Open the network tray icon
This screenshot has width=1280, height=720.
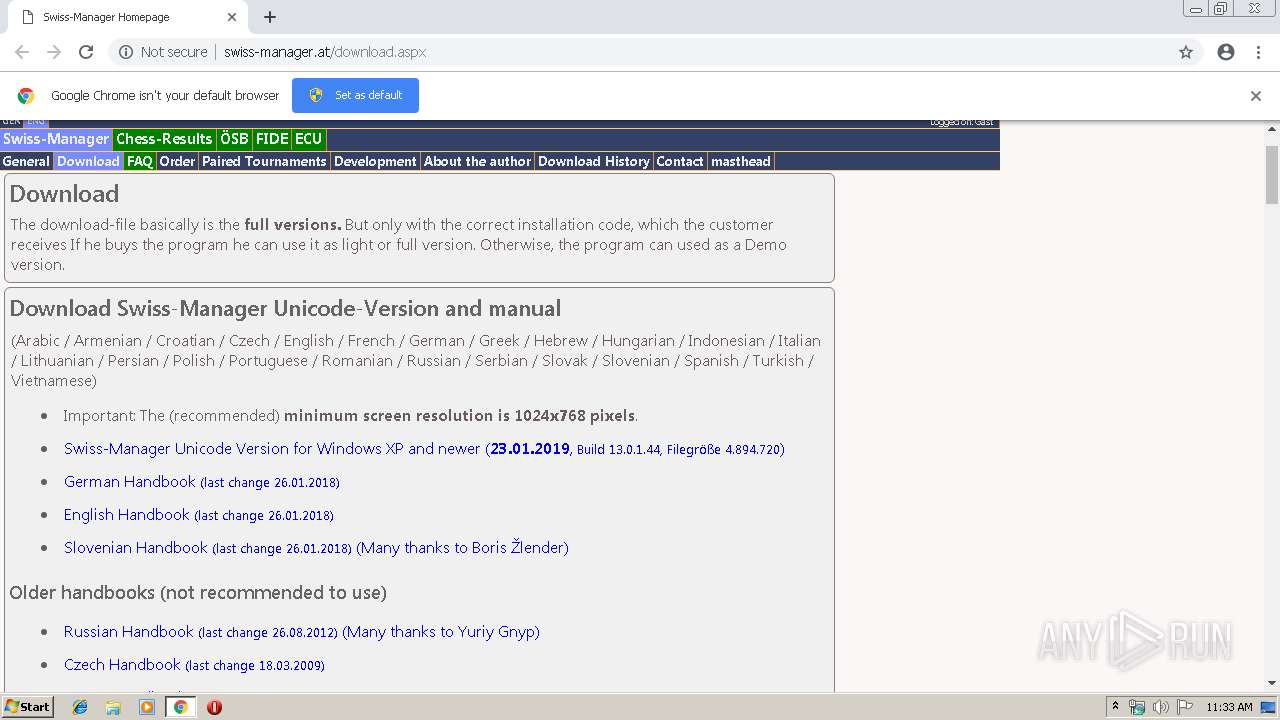pos(1137,707)
